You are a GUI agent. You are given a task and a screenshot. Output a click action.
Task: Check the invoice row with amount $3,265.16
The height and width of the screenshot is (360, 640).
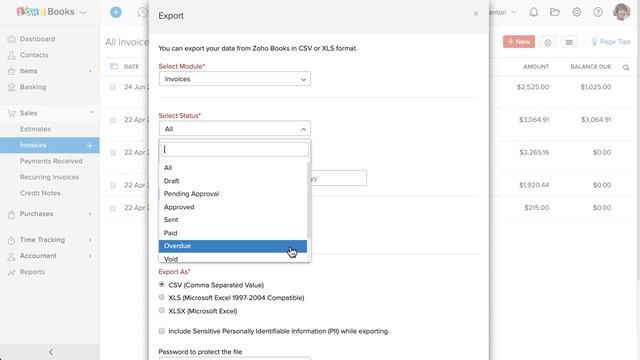point(113,153)
